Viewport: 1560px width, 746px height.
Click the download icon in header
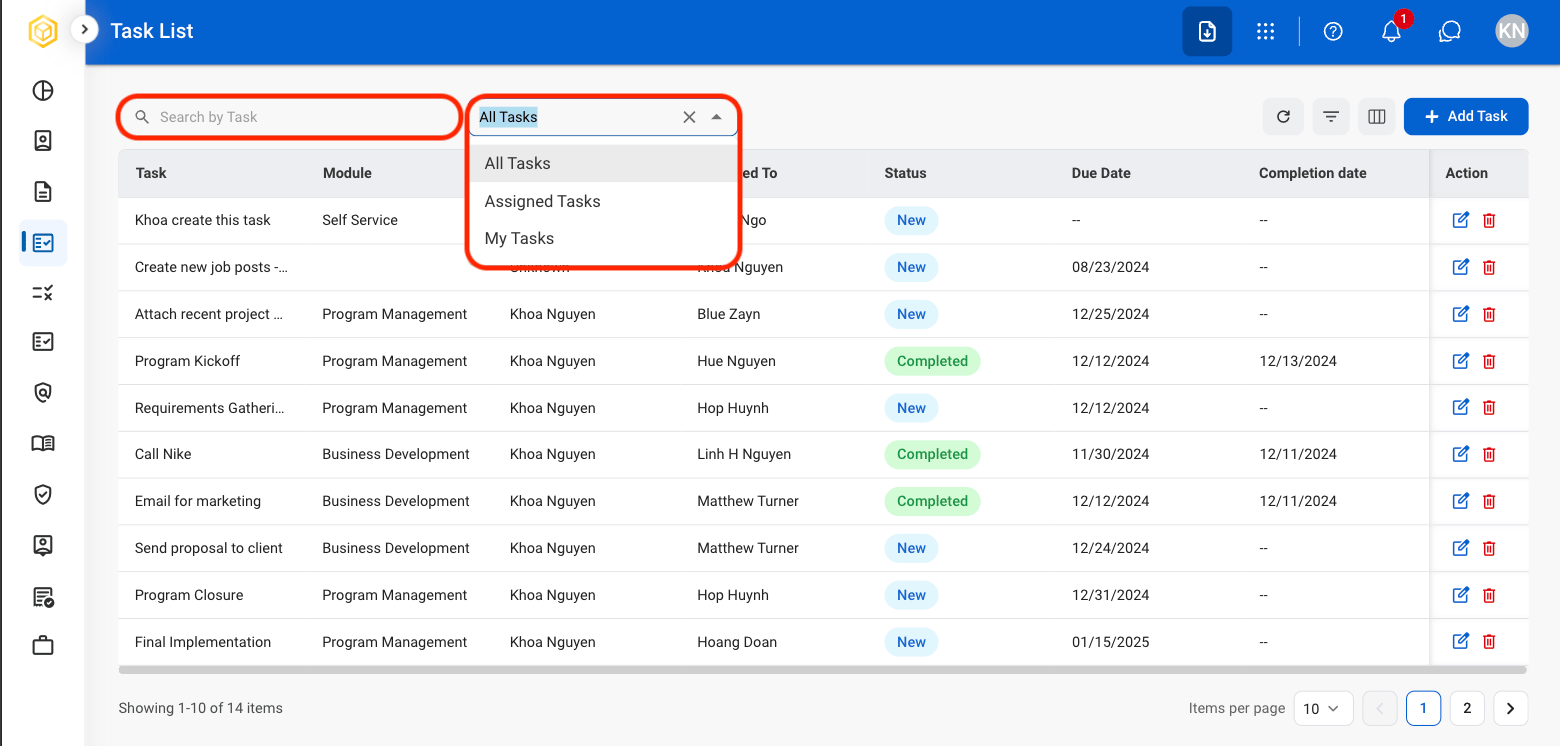(1207, 31)
